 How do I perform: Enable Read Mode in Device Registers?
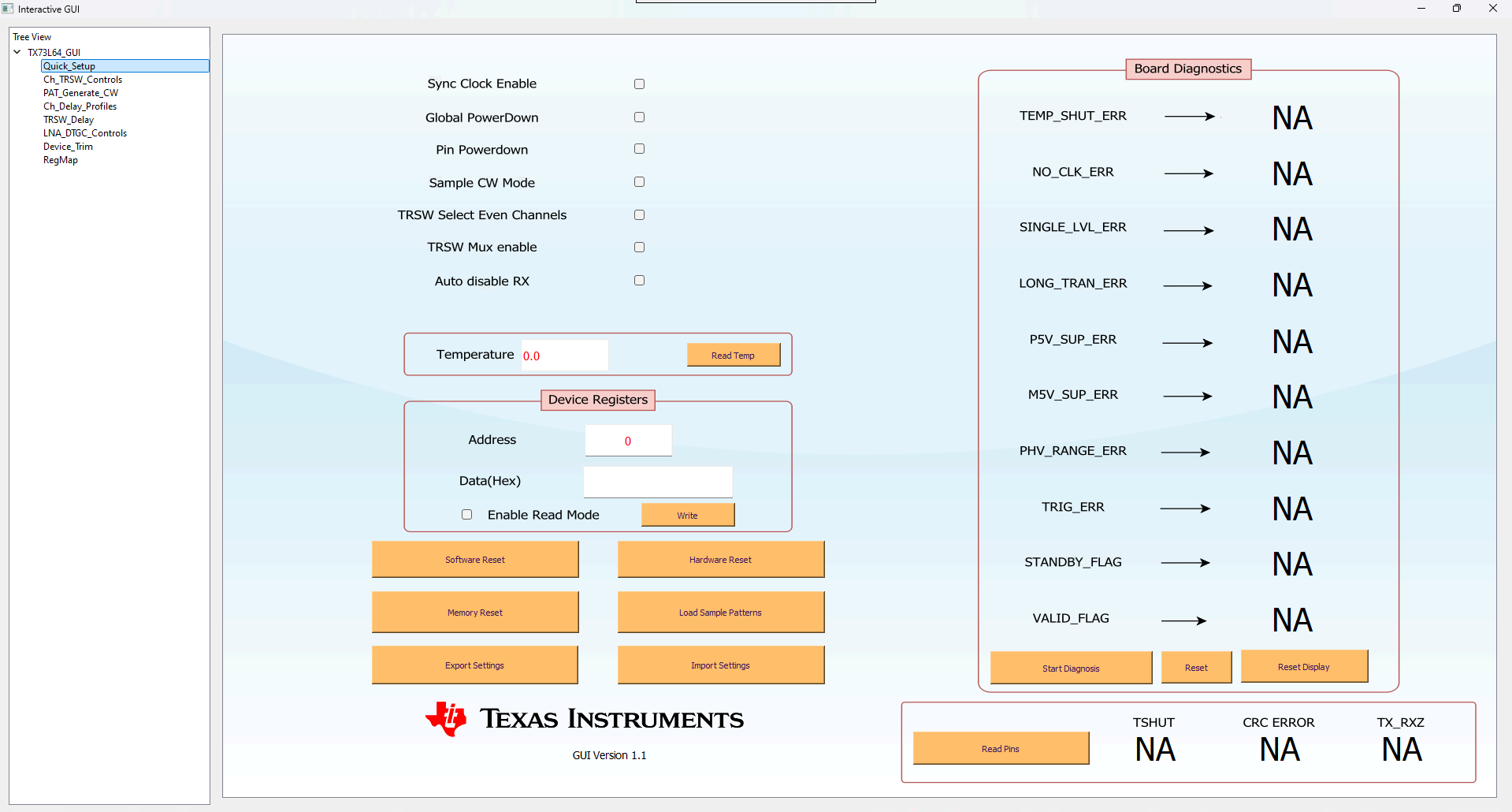(466, 514)
